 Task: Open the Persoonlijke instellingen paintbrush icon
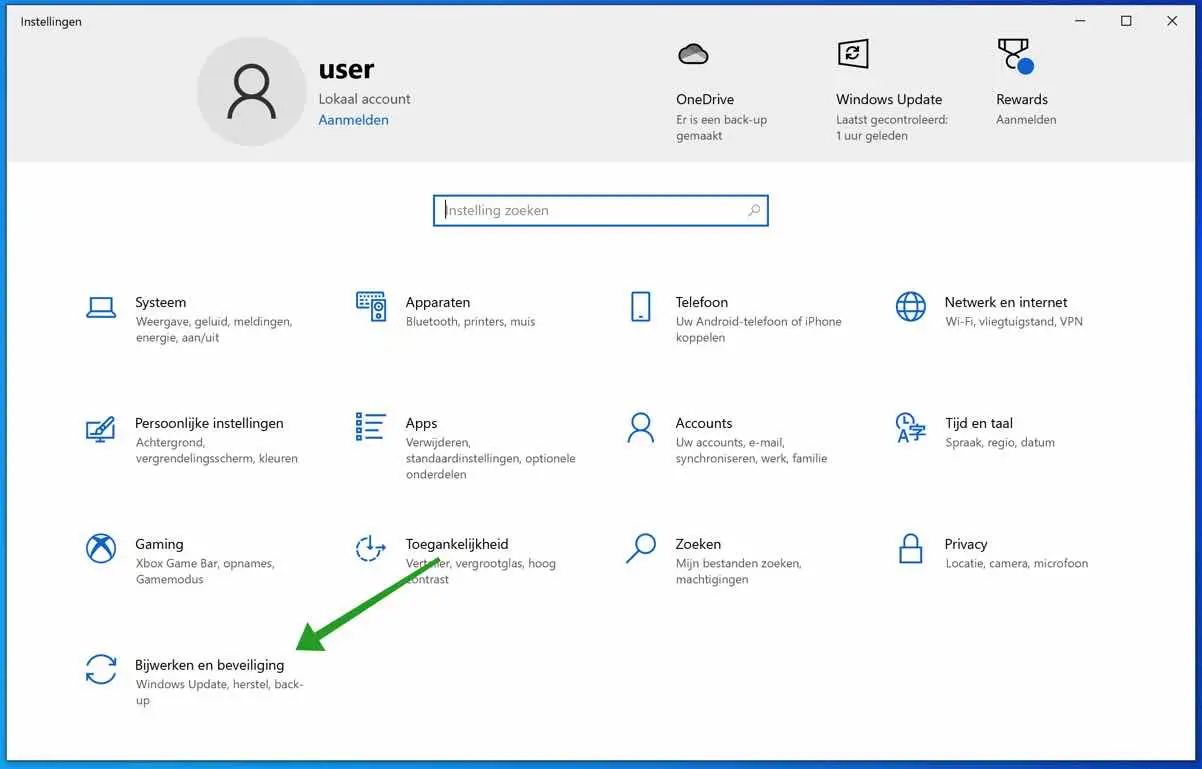pos(101,428)
